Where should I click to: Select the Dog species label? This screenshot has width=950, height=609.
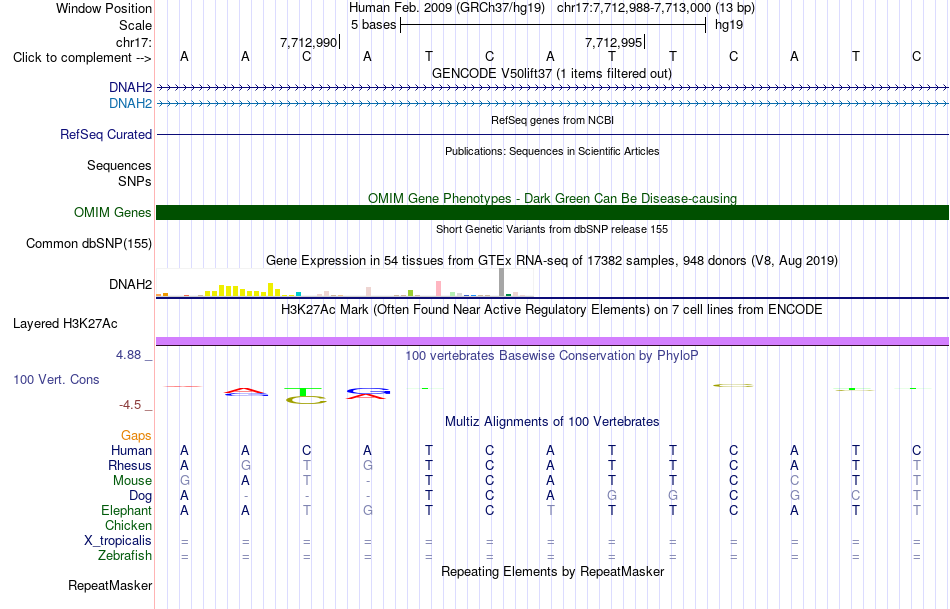point(140,496)
